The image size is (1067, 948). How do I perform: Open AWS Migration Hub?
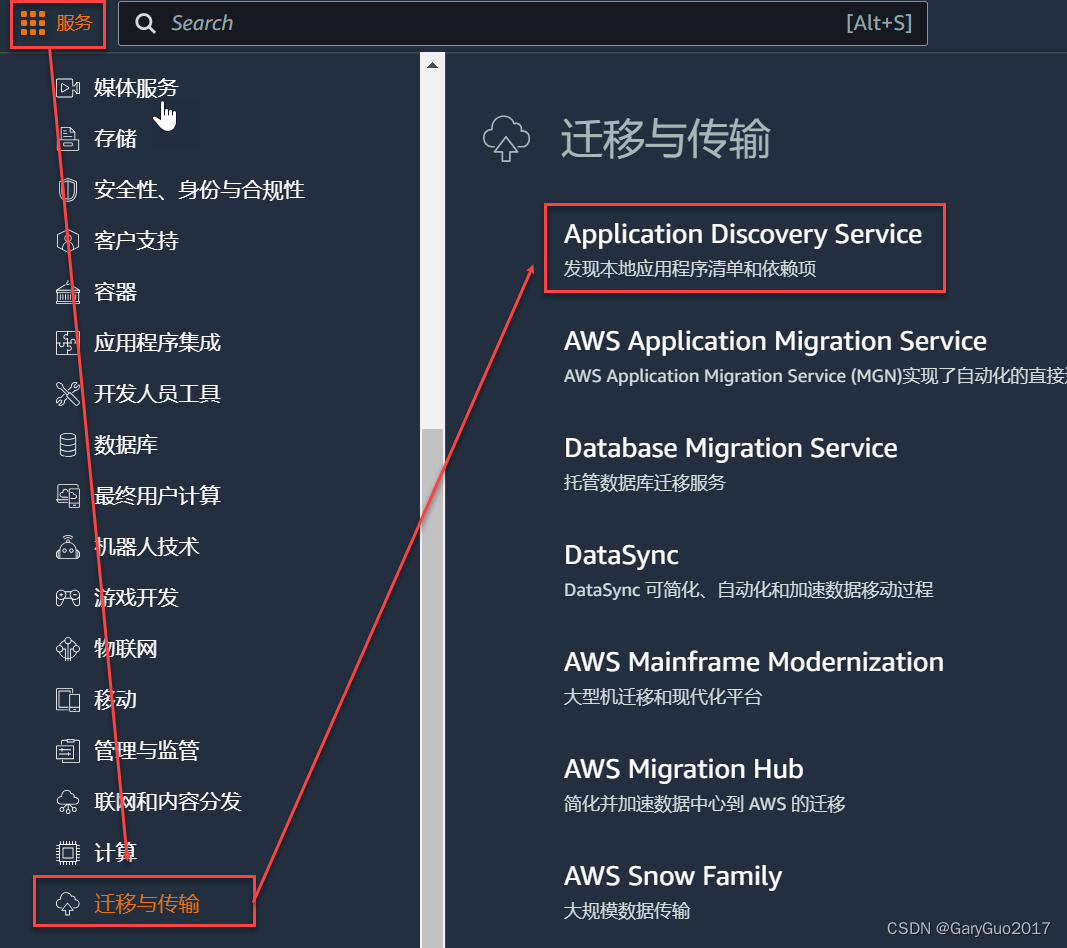(684, 769)
